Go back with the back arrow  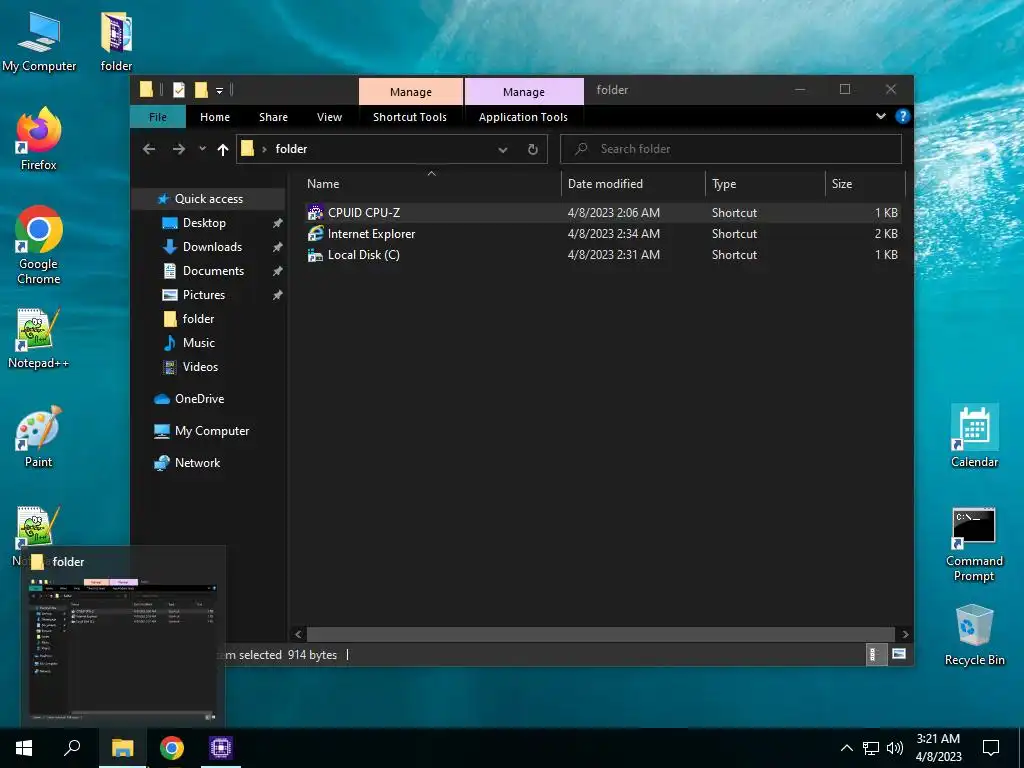pos(149,149)
